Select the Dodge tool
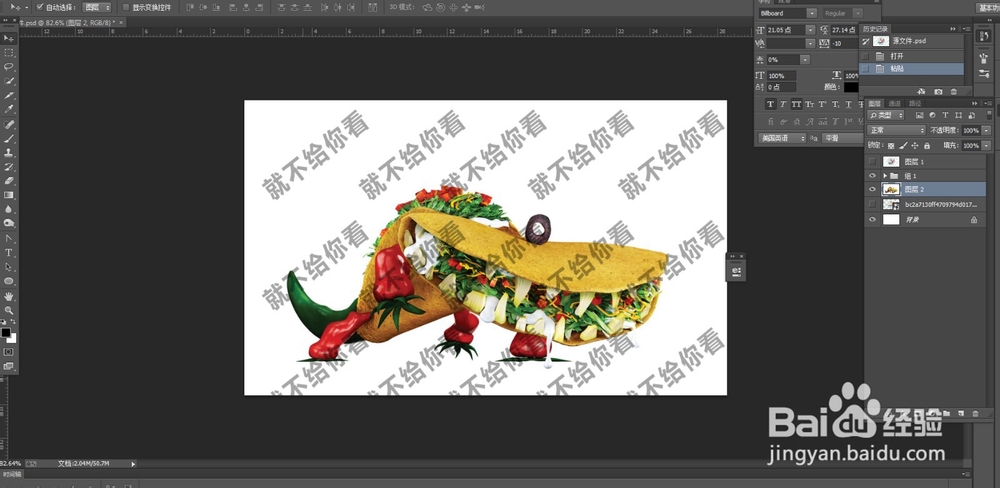Image resolution: width=1000 pixels, height=488 pixels. (x=9, y=223)
